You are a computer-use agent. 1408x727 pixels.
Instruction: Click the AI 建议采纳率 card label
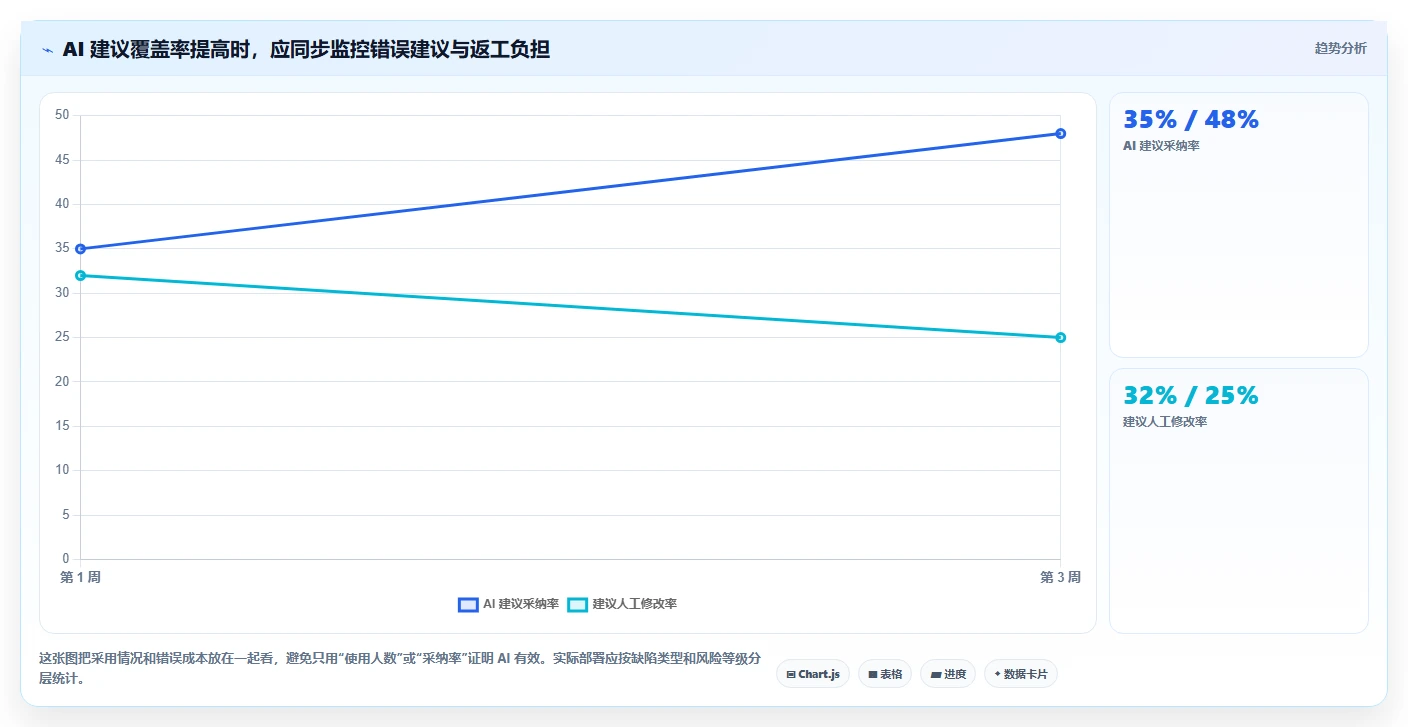tap(1161, 146)
